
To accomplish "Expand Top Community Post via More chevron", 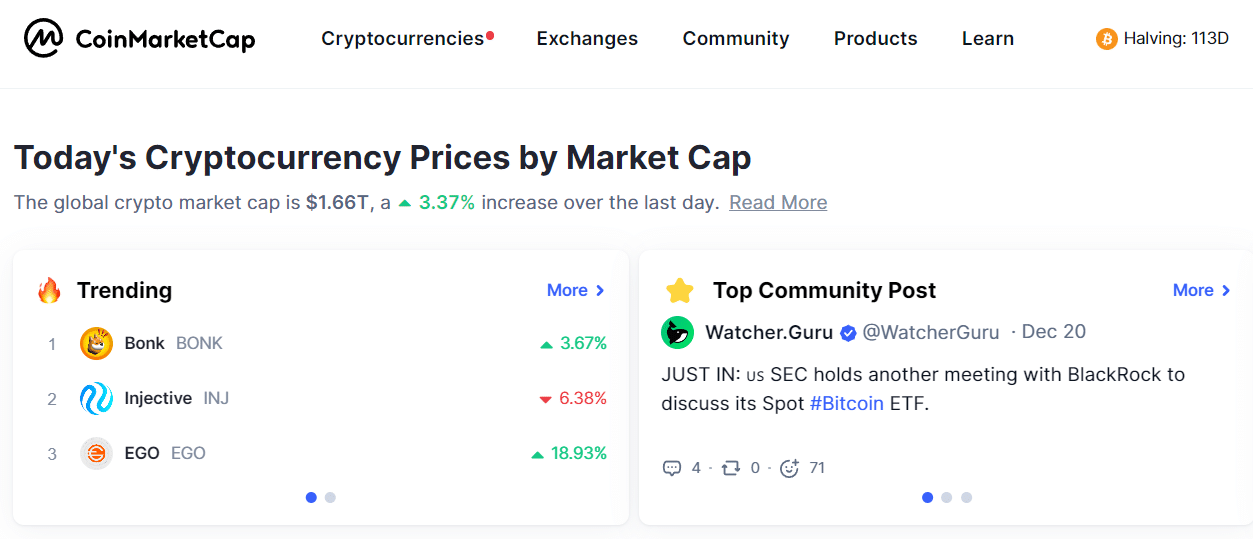I will [1226, 290].
